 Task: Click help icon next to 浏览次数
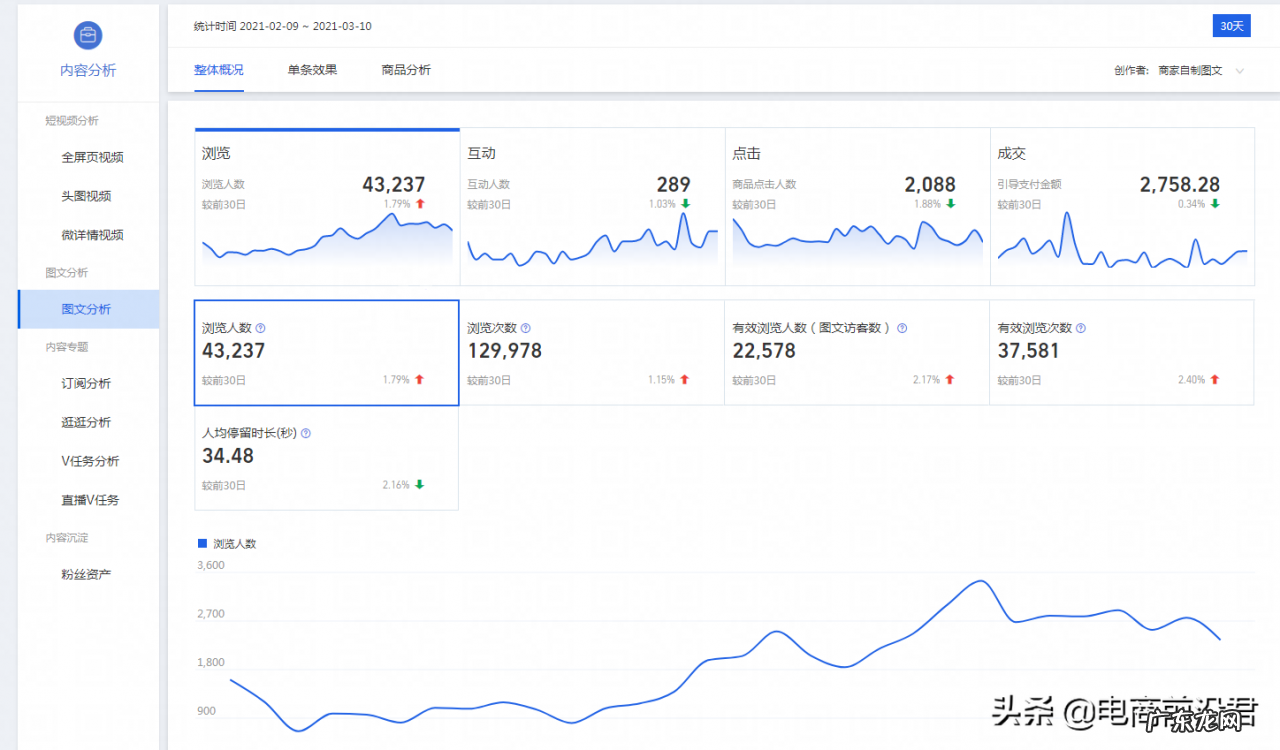[x=526, y=328]
